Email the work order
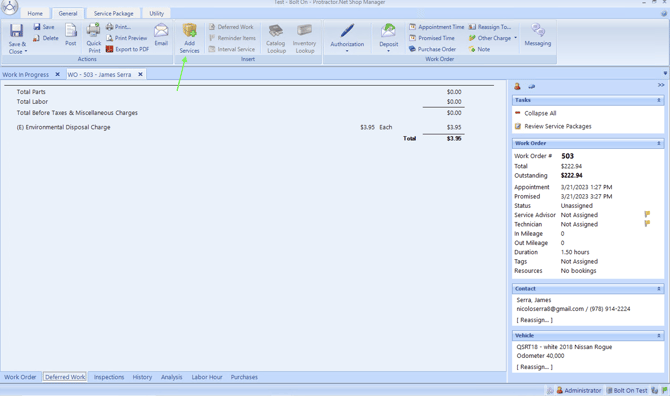This screenshot has width=670, height=396. pyautogui.click(x=161, y=35)
